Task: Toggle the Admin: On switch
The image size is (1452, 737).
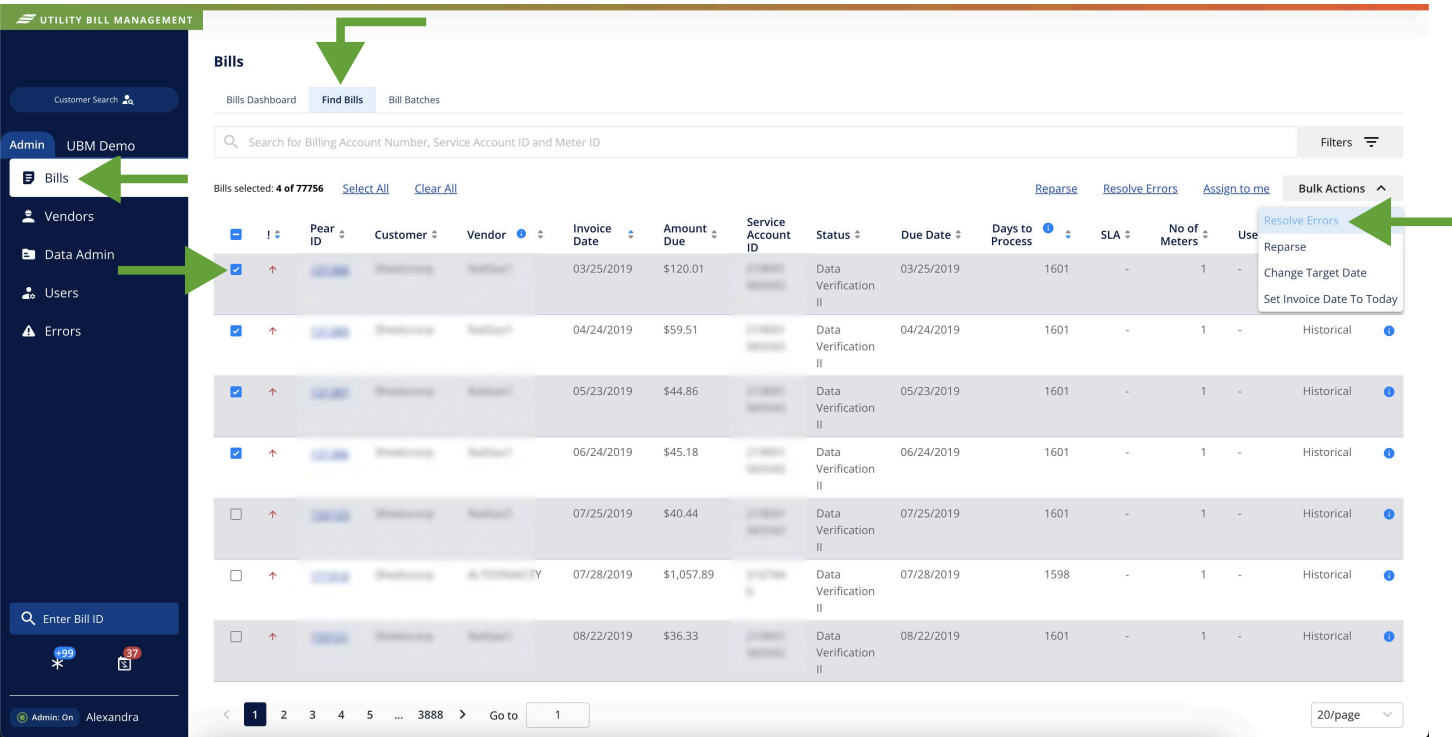Action: [x=44, y=717]
